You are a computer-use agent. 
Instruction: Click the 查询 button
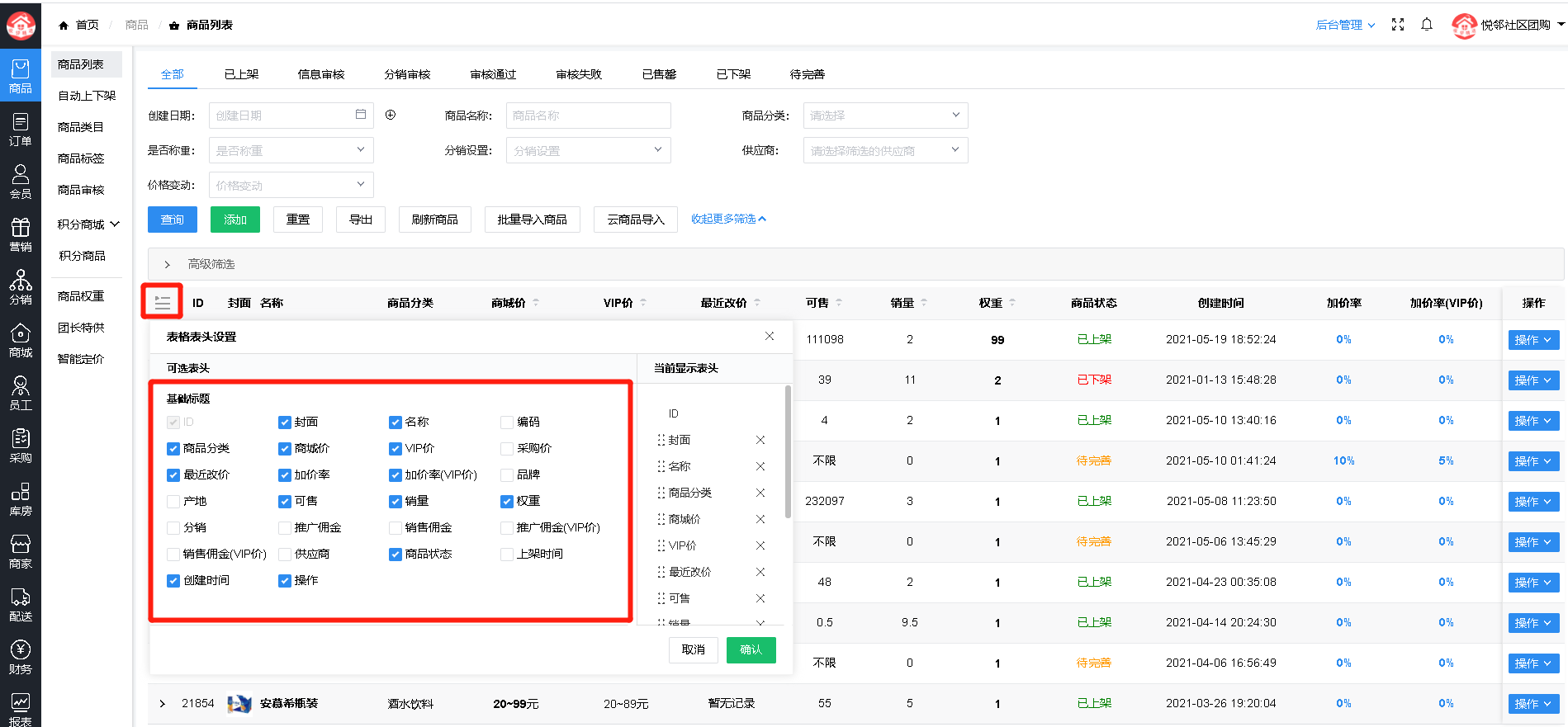click(173, 220)
